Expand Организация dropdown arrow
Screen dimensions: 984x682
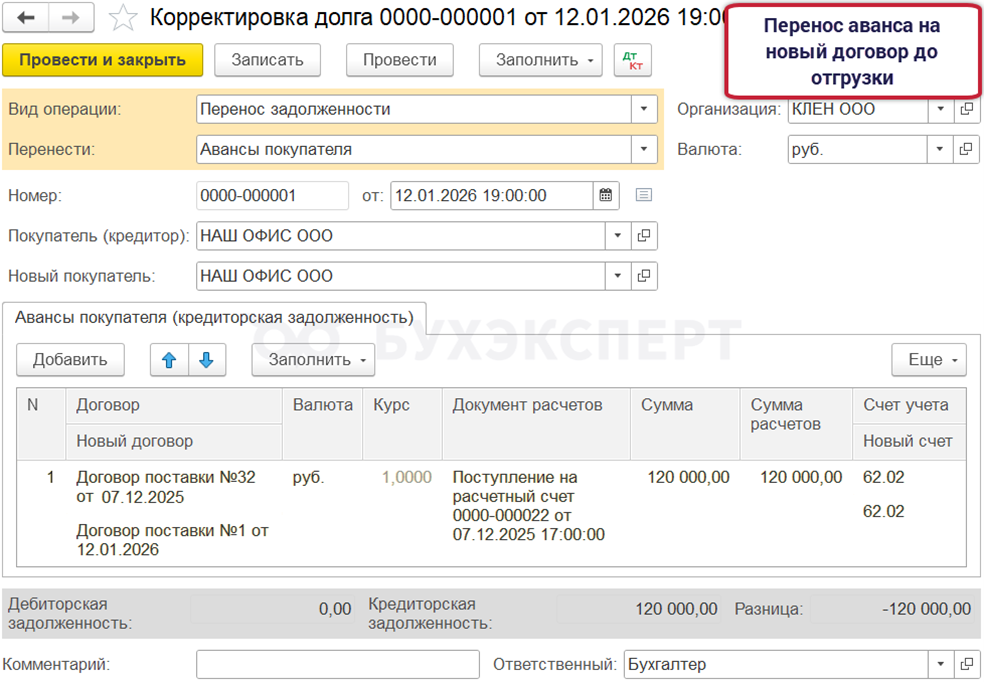click(940, 109)
